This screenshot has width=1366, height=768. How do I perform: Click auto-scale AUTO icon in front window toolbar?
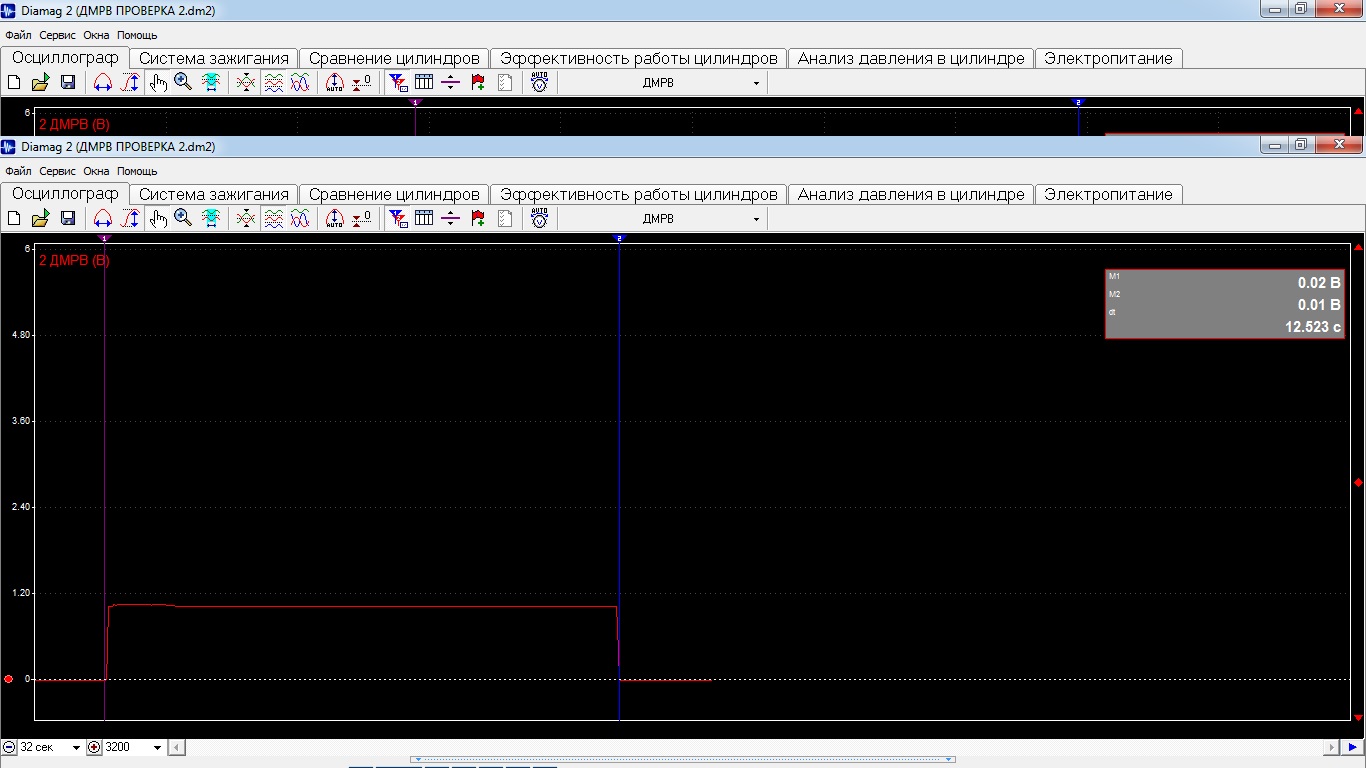(x=335, y=218)
